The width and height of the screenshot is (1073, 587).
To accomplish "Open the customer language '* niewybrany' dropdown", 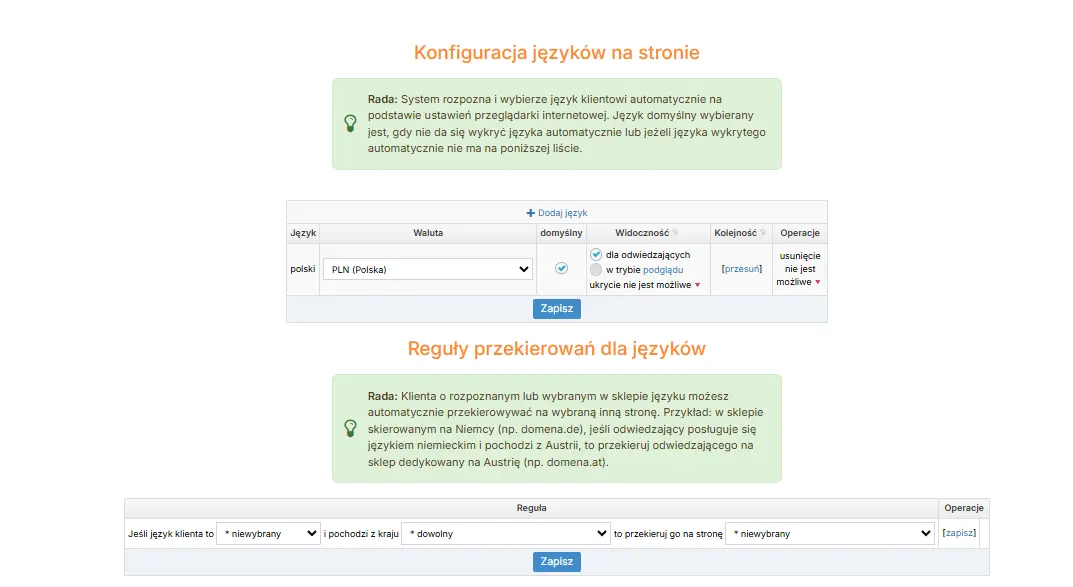I will pyautogui.click(x=269, y=534).
